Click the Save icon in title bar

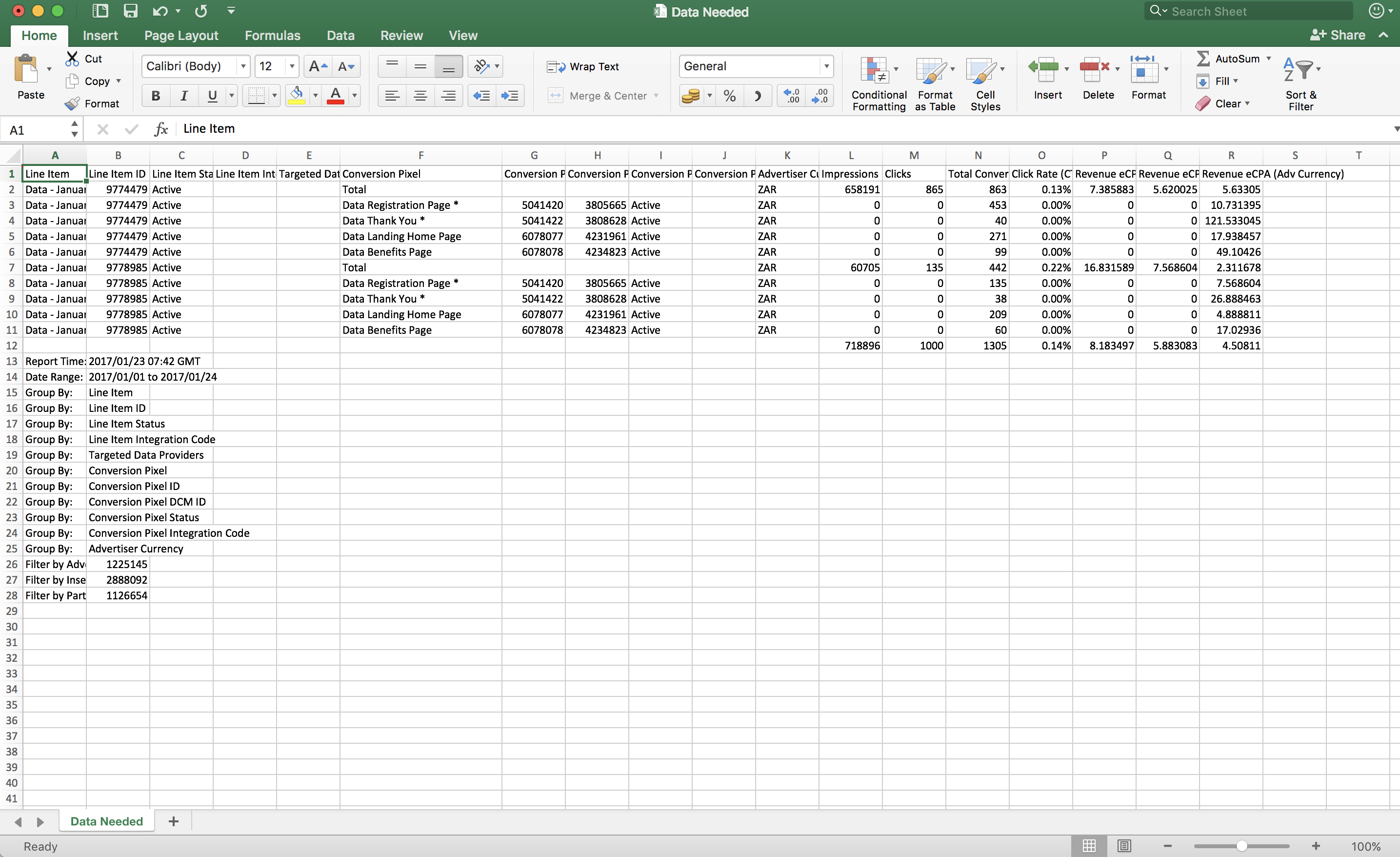pyautogui.click(x=131, y=11)
